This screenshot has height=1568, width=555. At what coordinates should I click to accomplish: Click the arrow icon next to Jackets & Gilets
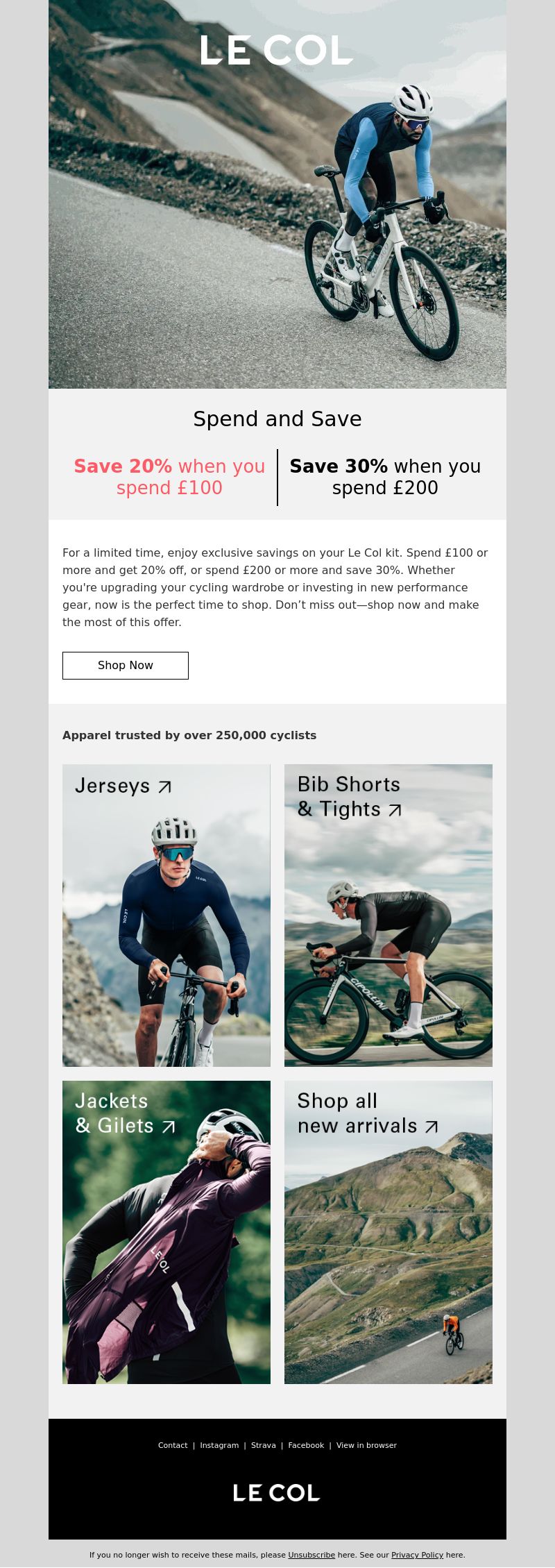click(169, 1127)
